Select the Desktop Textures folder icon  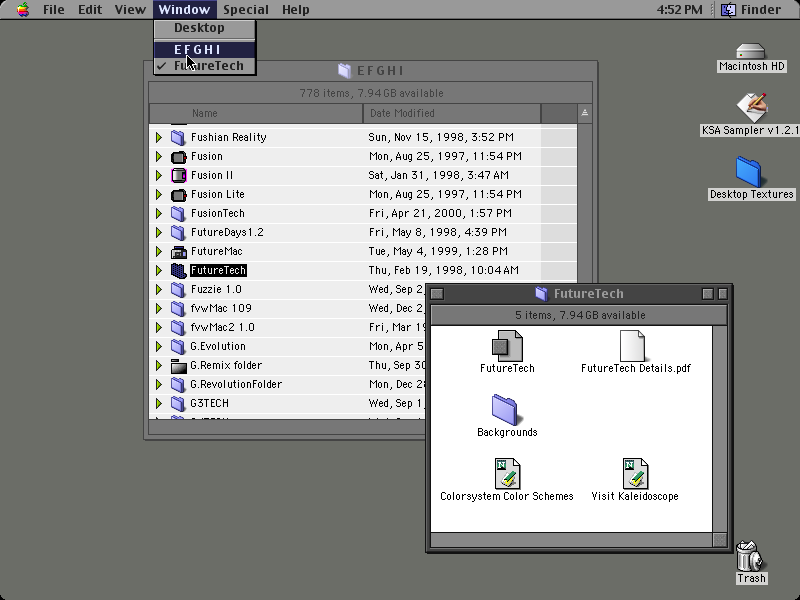(x=748, y=172)
